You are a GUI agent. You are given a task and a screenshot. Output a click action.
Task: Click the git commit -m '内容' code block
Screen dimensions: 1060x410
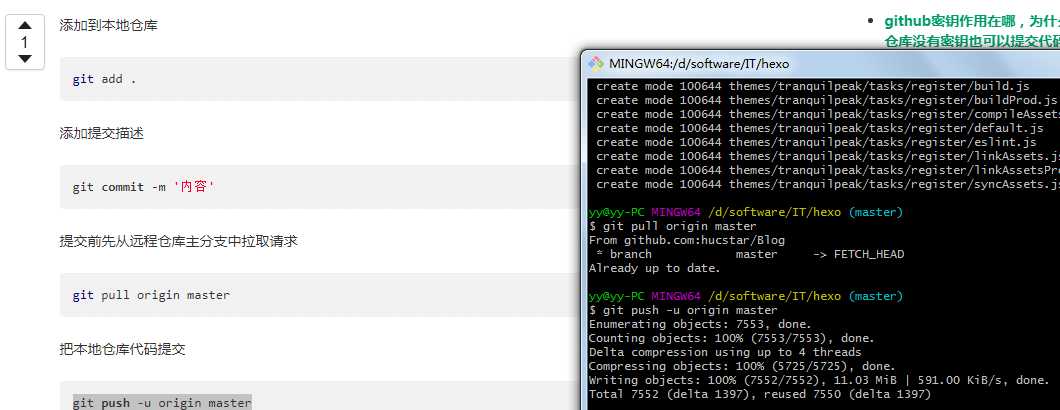point(320,187)
